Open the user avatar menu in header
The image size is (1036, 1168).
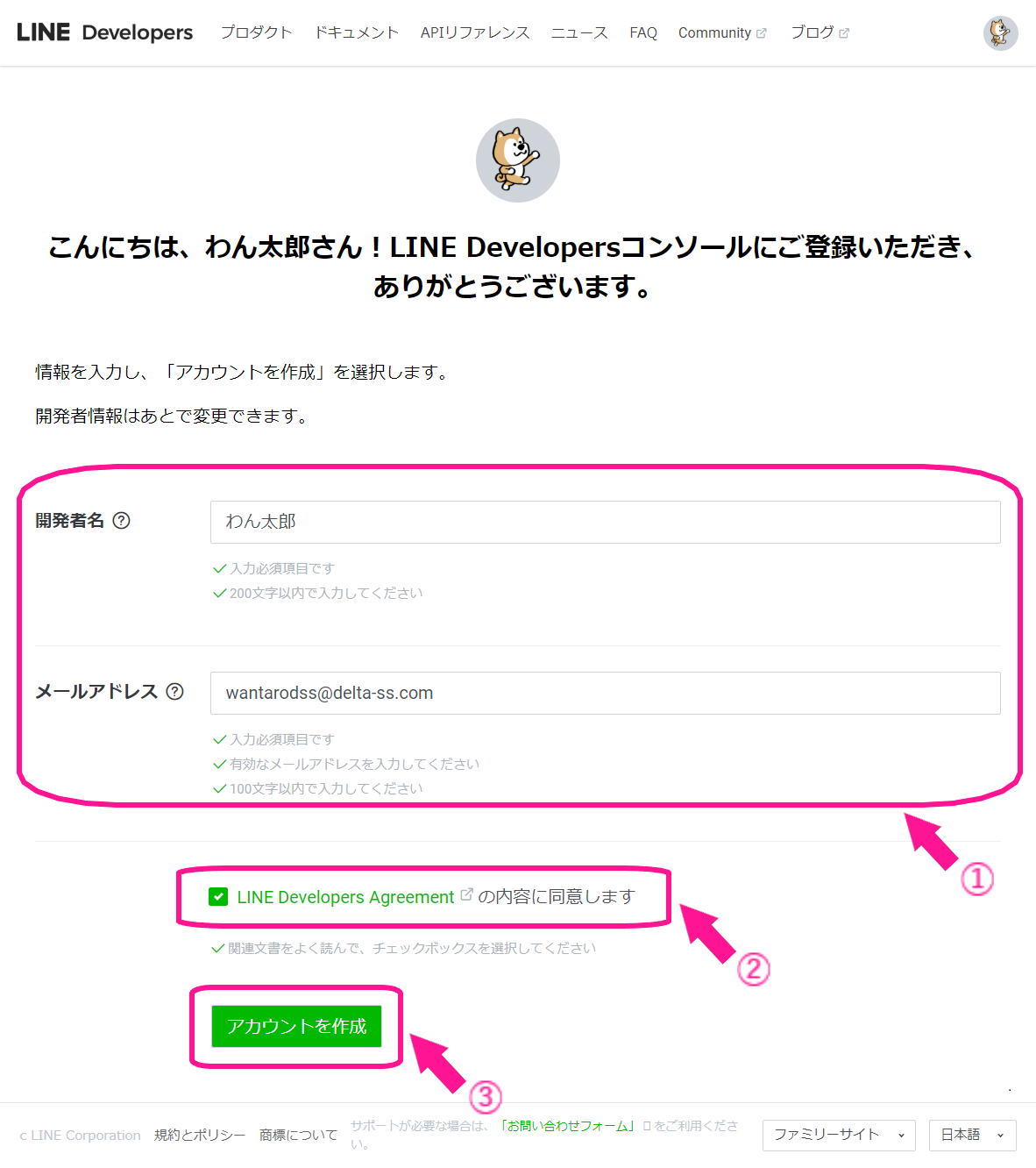point(1000,33)
